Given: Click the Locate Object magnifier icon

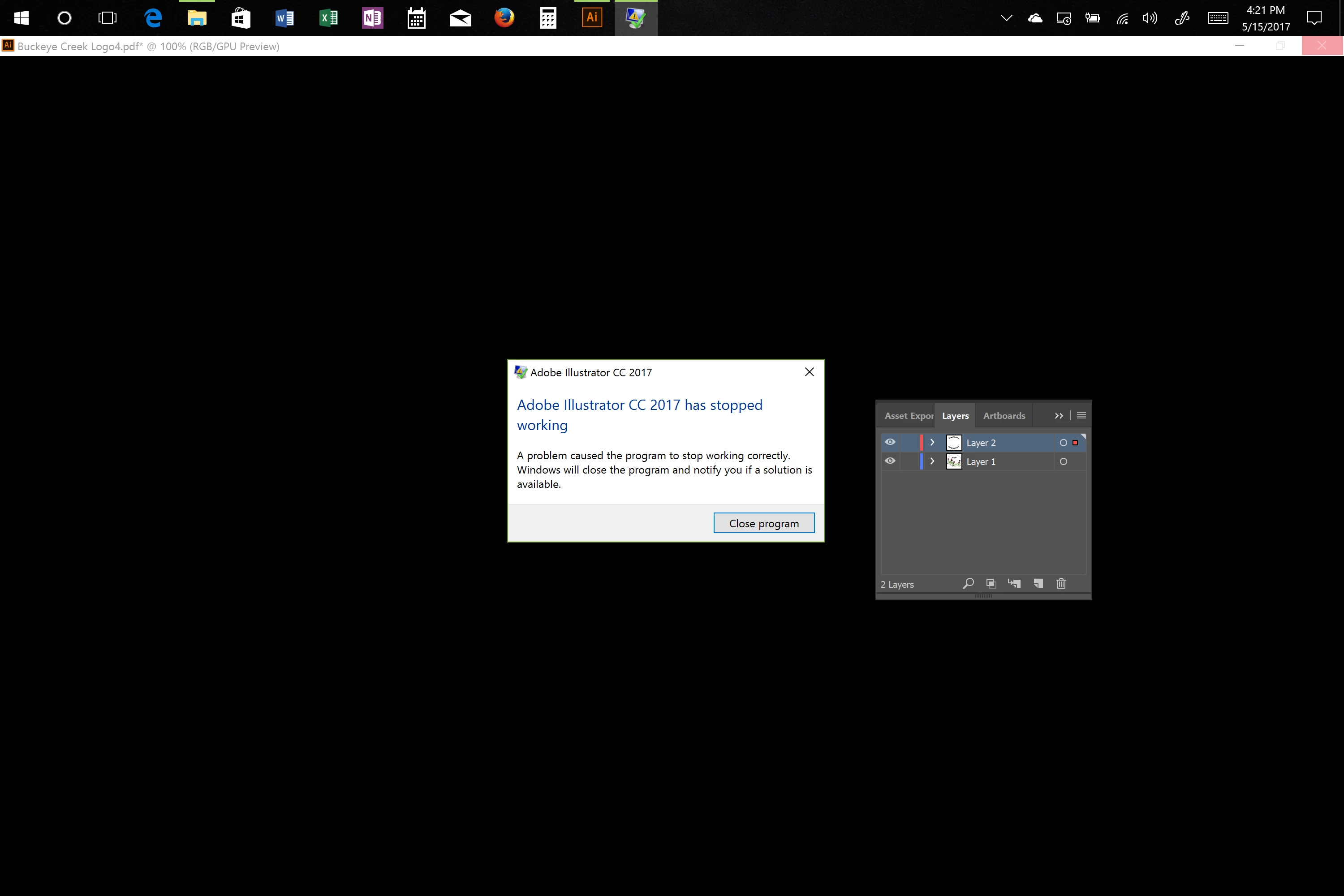Looking at the screenshot, I should click(968, 583).
